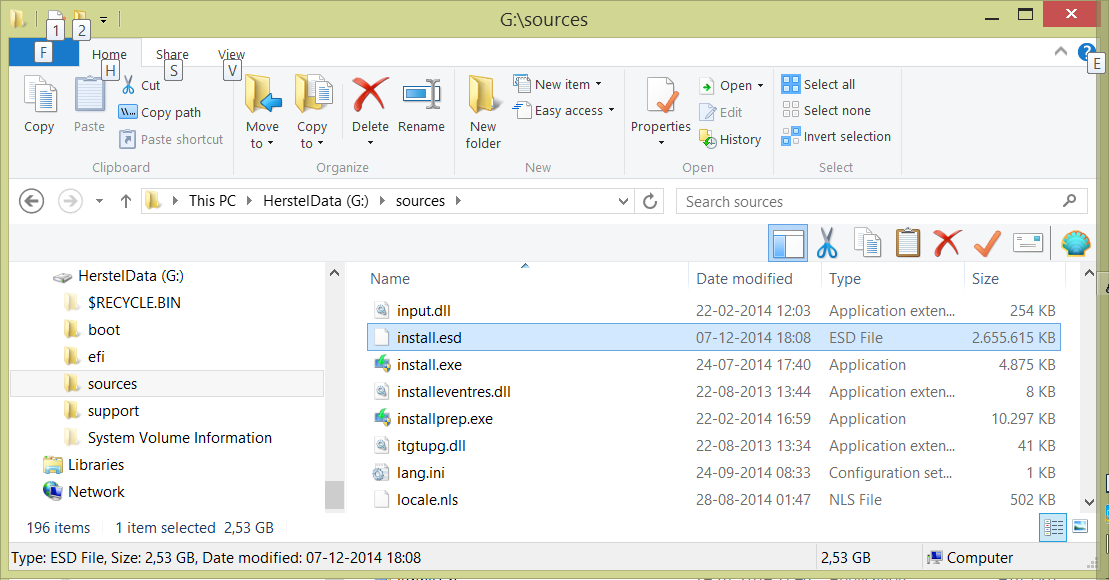This screenshot has height=580, width=1109.
Task: Open the View ribbon tab
Action: 231,55
